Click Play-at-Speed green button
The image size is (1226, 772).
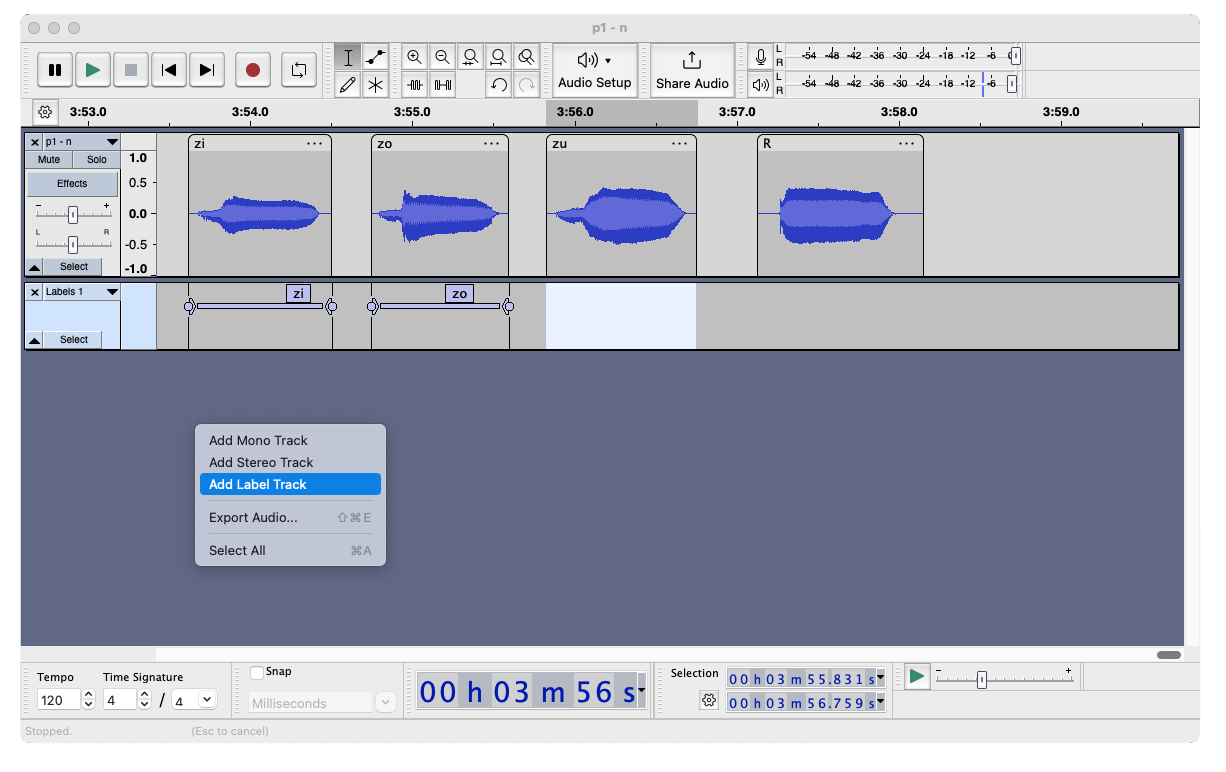917,677
